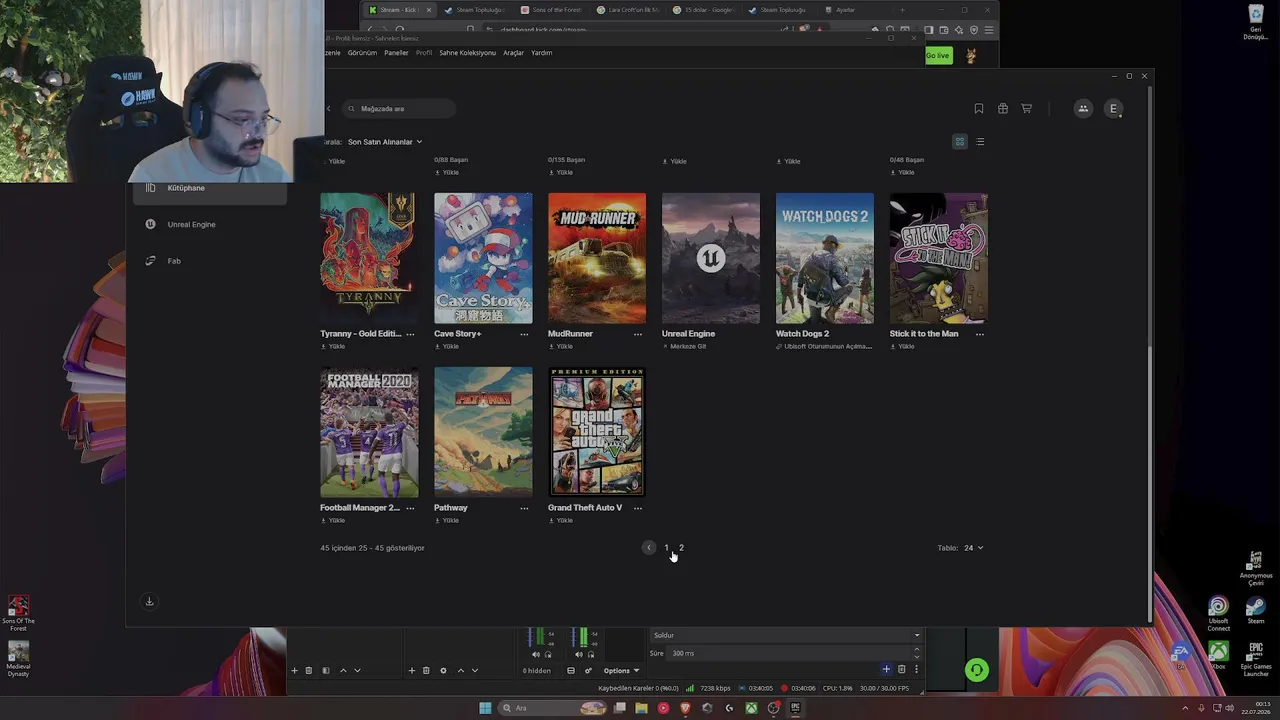
Task: Open the Windows Start menu
Action: (x=485, y=708)
